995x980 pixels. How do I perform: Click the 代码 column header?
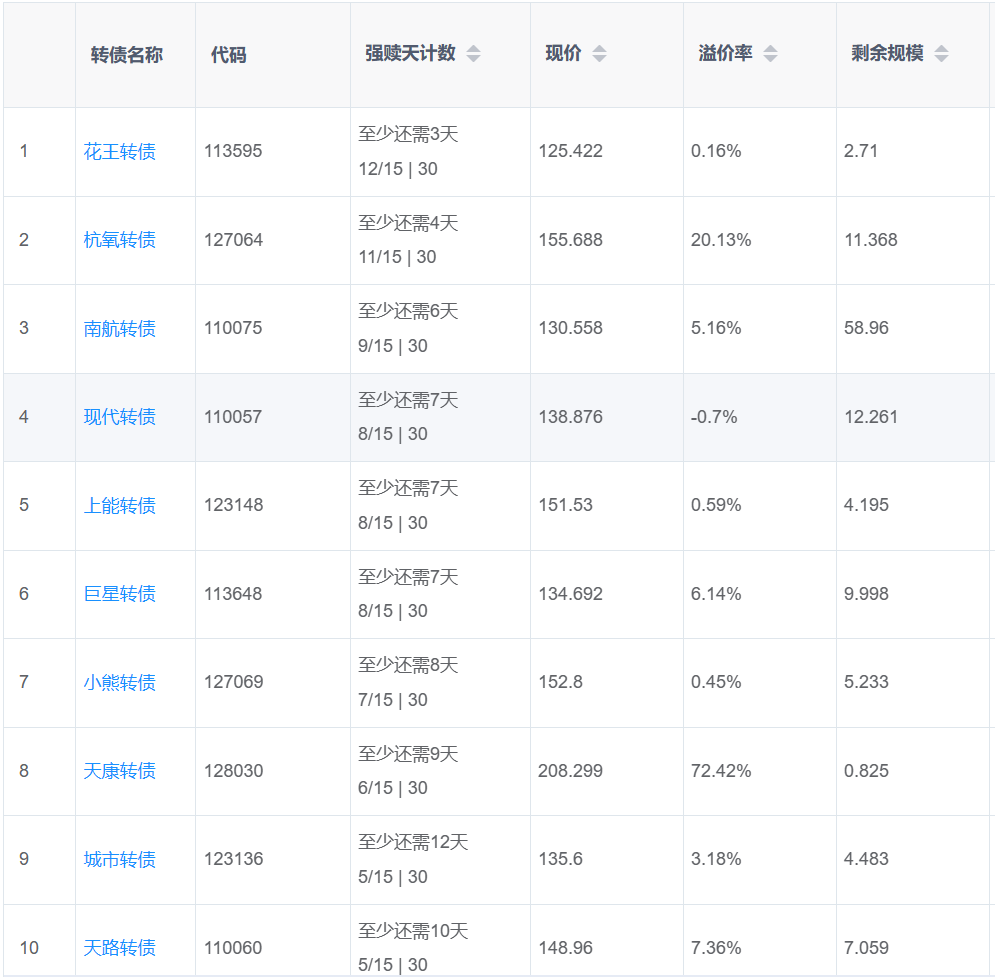(228, 55)
